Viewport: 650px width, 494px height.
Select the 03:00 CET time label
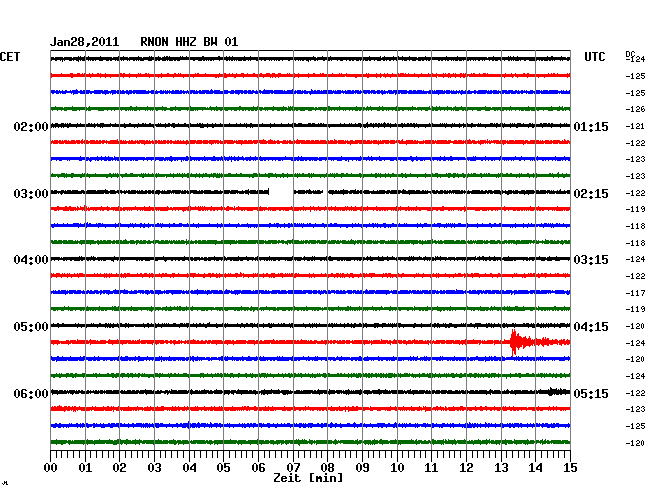31,194
